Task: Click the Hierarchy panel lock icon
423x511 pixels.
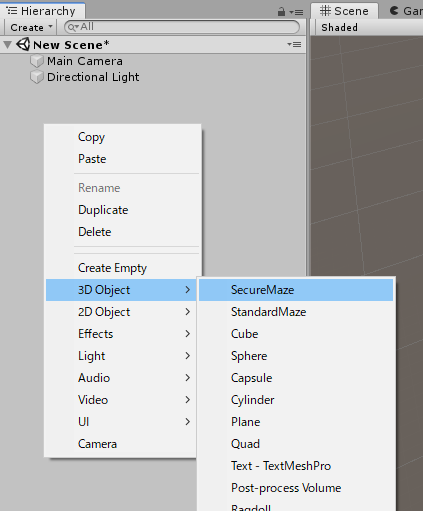Action: tap(281, 12)
